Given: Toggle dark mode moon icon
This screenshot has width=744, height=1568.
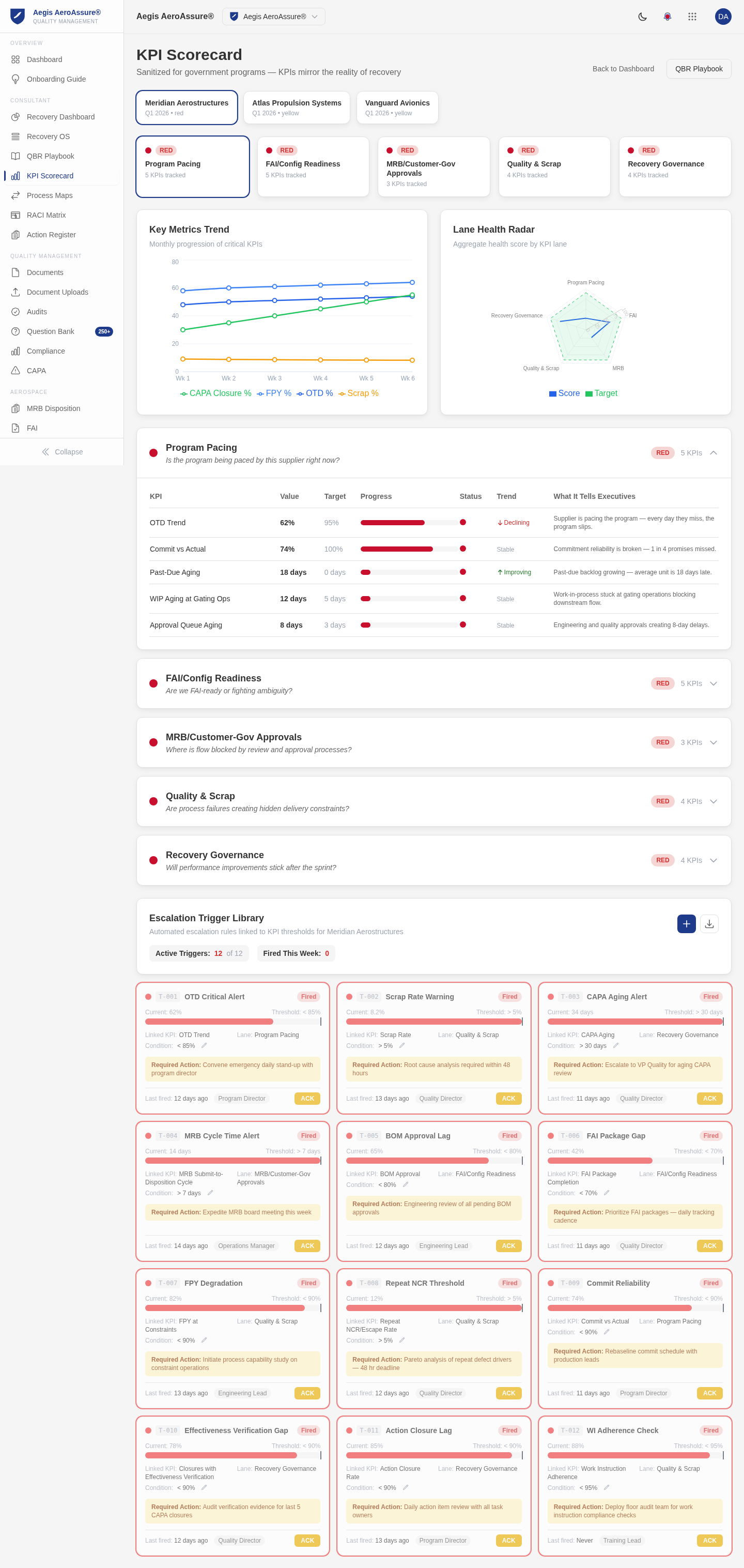Looking at the screenshot, I should [642, 17].
